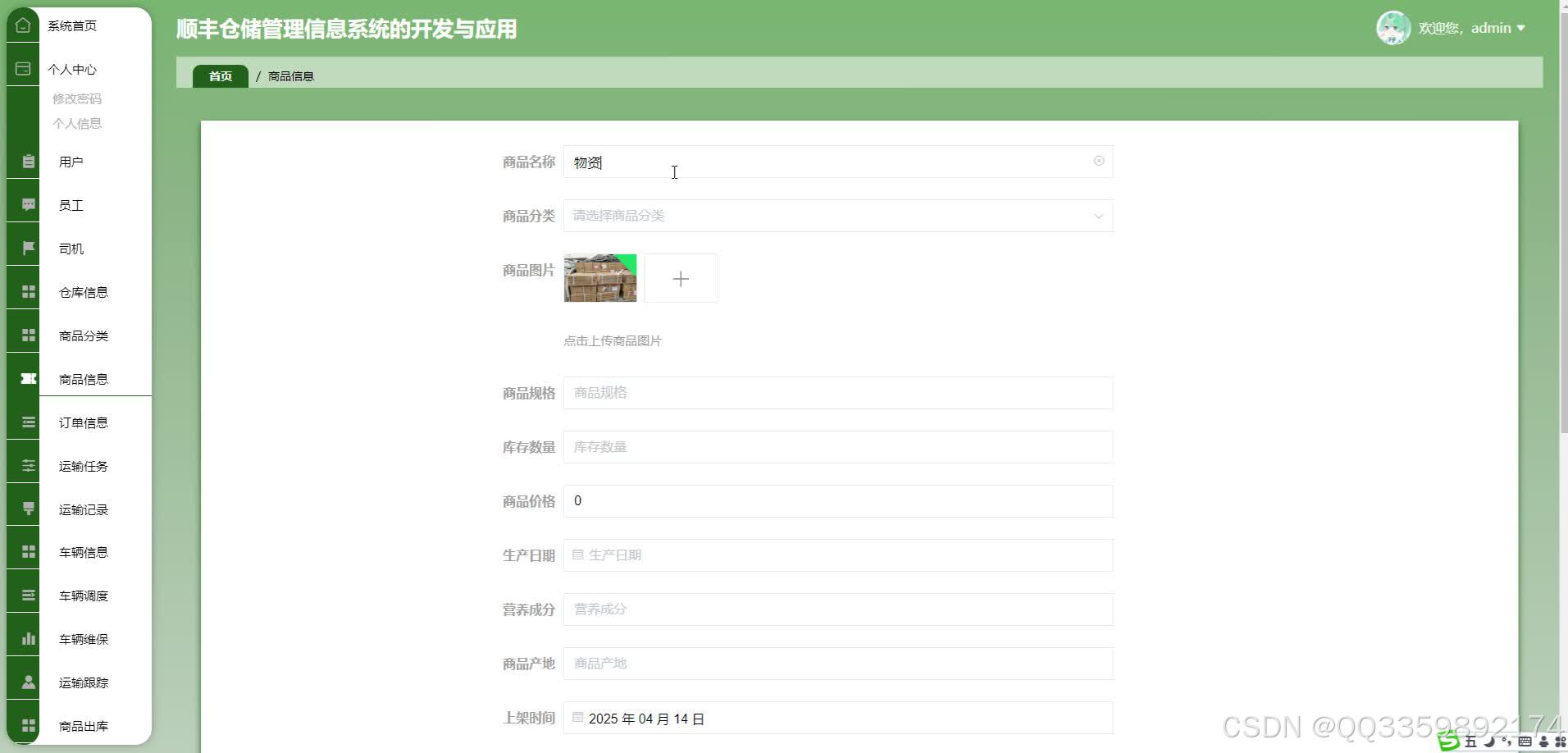
Task: Open 订单信息 menu item
Action: pyautogui.click(x=84, y=422)
